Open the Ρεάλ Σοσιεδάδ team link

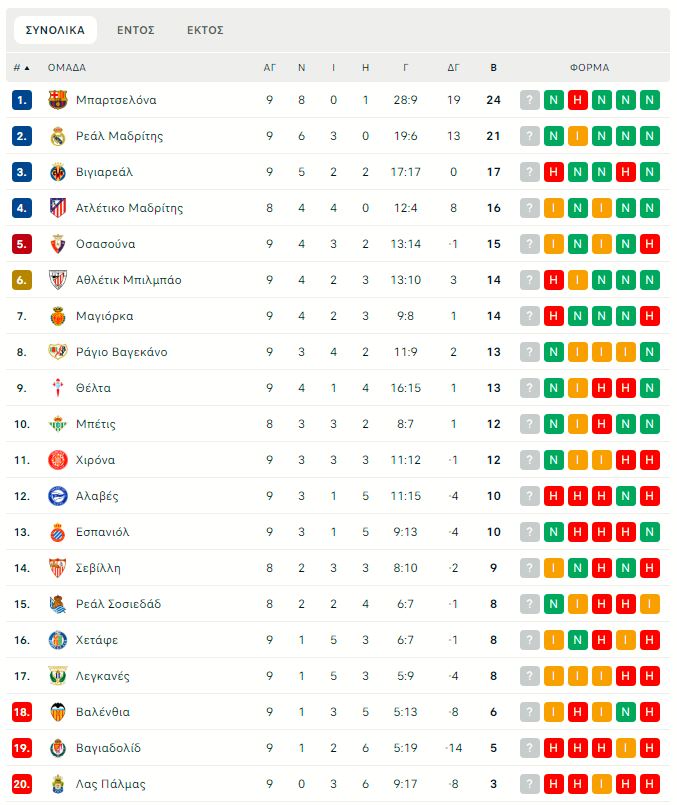tap(118, 604)
